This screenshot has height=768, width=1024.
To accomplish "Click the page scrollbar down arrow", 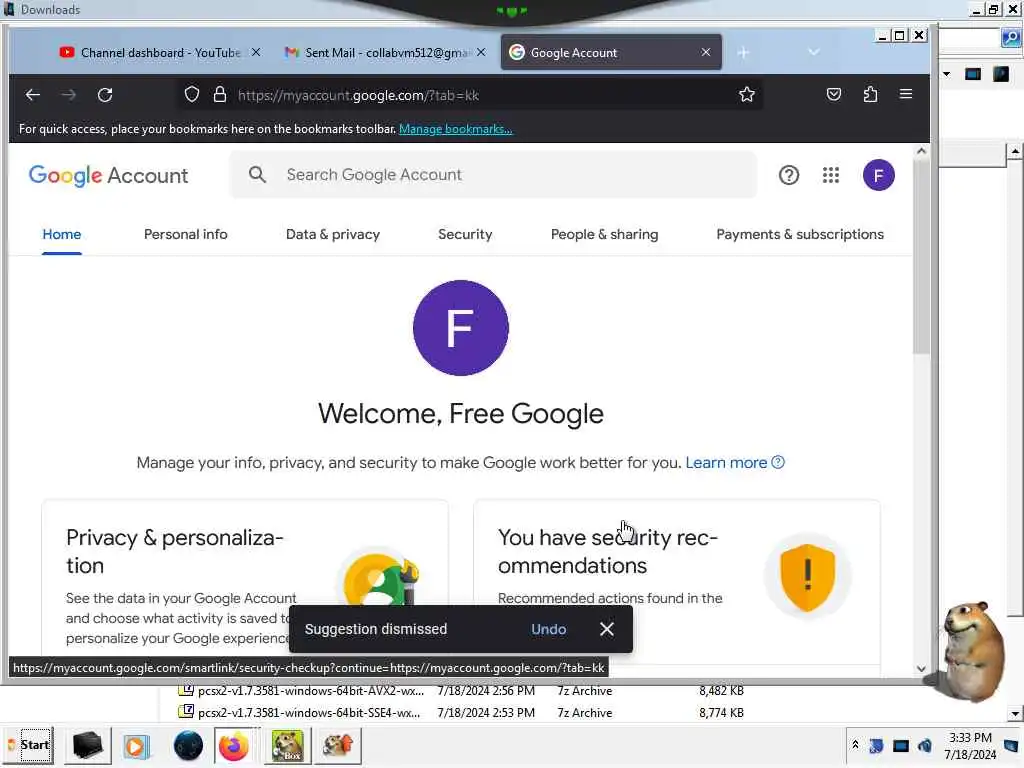I will pyautogui.click(x=921, y=669).
